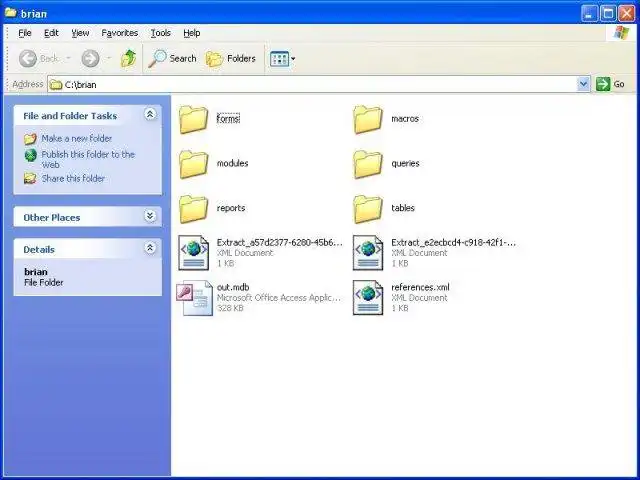
Task: Open Forward button history dropdown arrow
Action: pyautogui.click(x=109, y=59)
